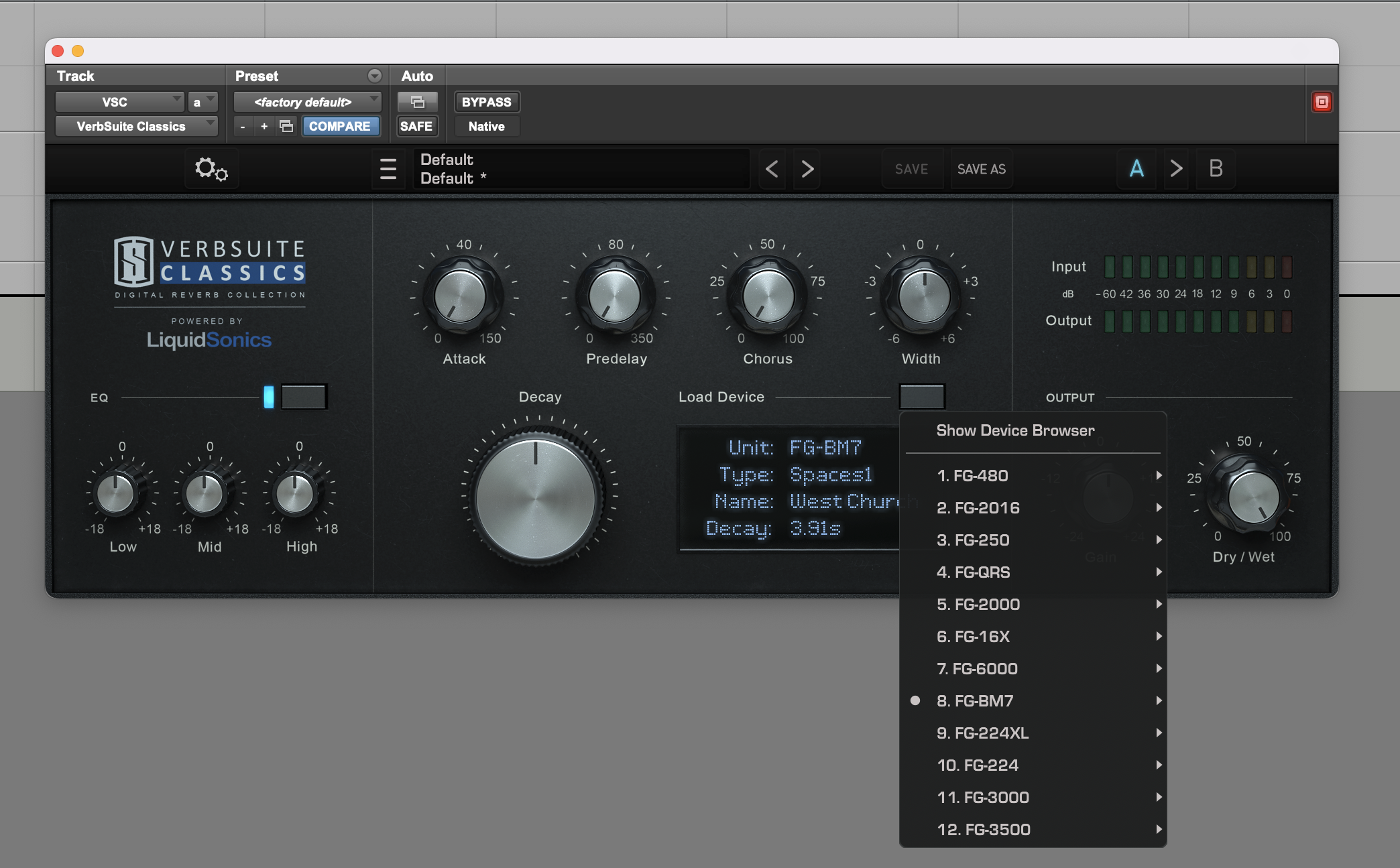Copy A to B arrow

pos(1176,168)
